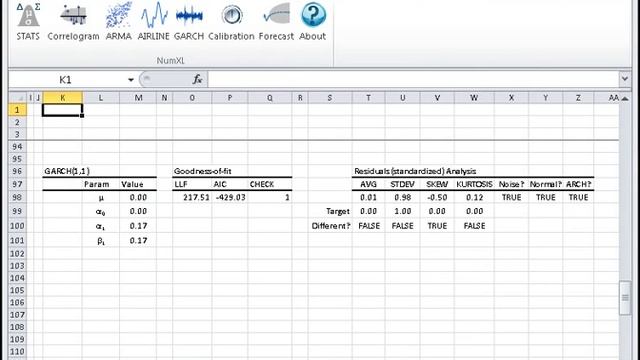Click the Different? label cell
The image size is (640, 360).
click(331, 226)
